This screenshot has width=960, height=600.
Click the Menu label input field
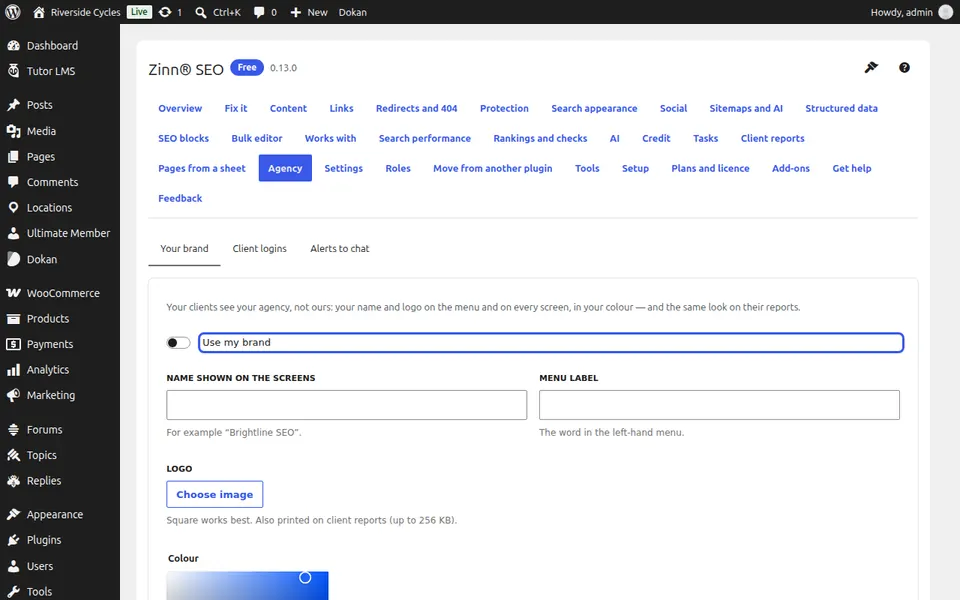tap(719, 405)
